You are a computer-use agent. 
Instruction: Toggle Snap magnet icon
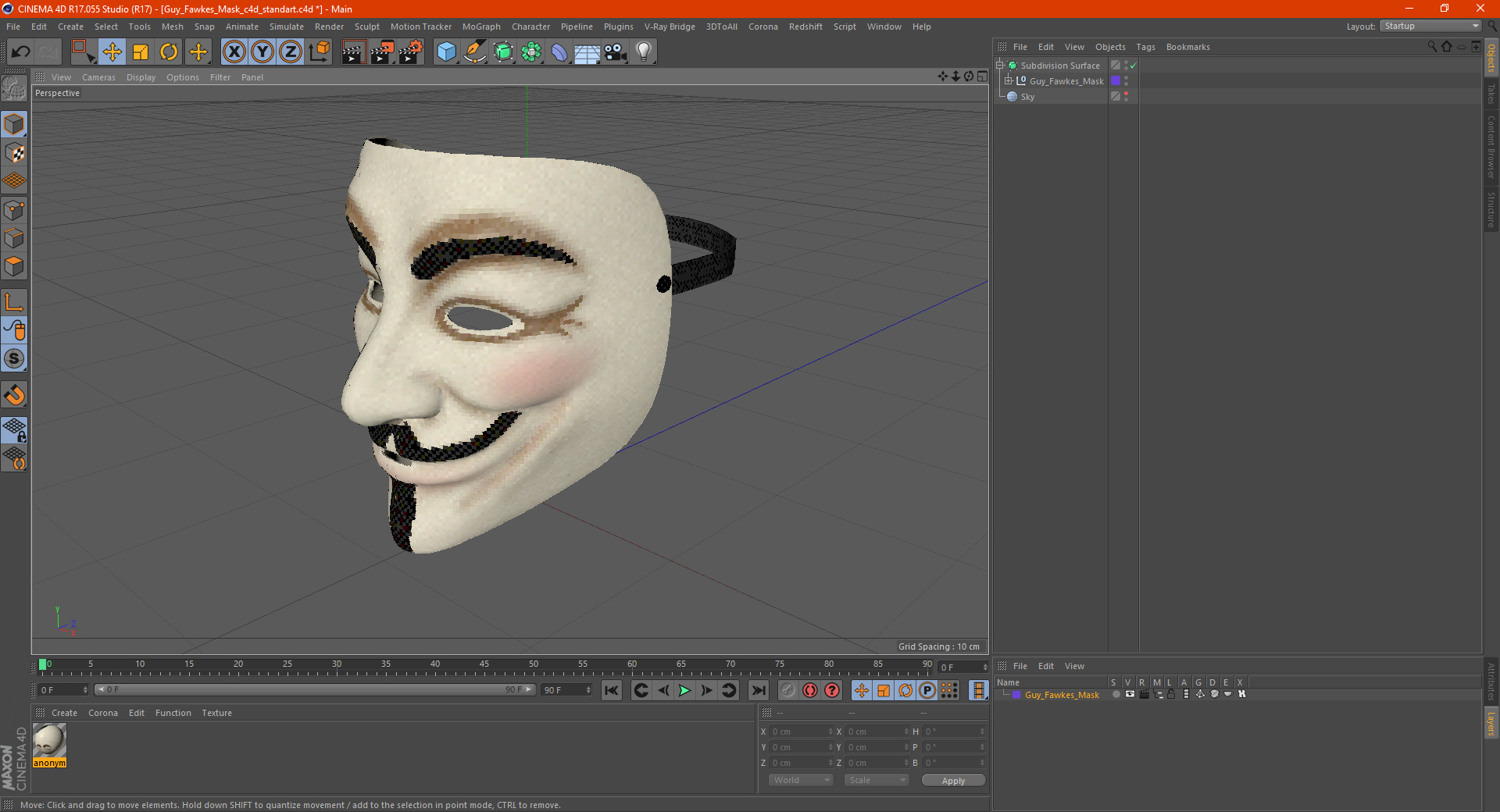point(14,395)
